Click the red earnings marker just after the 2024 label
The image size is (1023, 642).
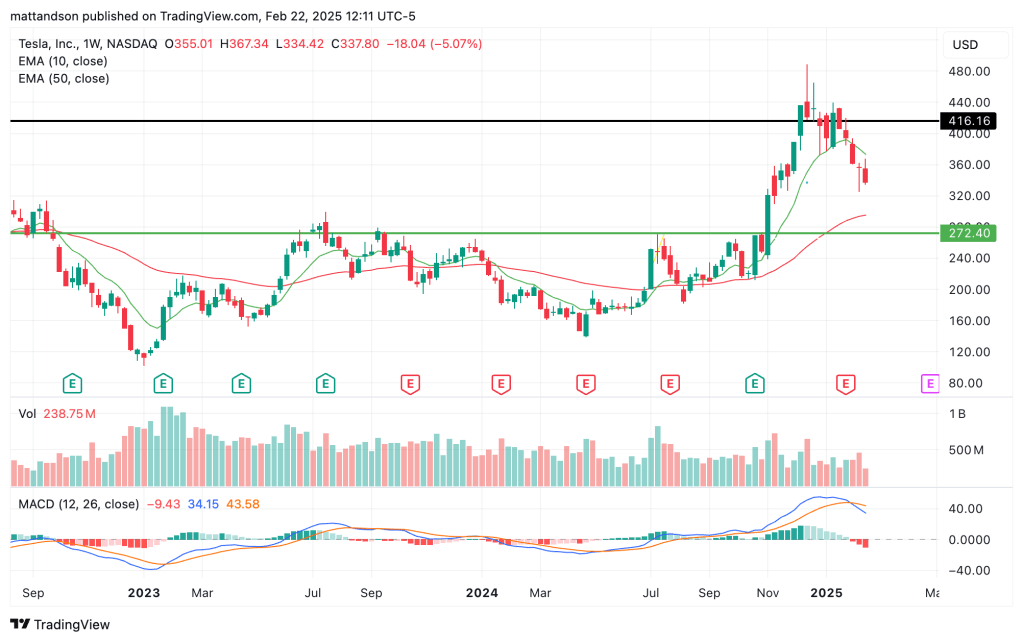[x=500, y=383]
